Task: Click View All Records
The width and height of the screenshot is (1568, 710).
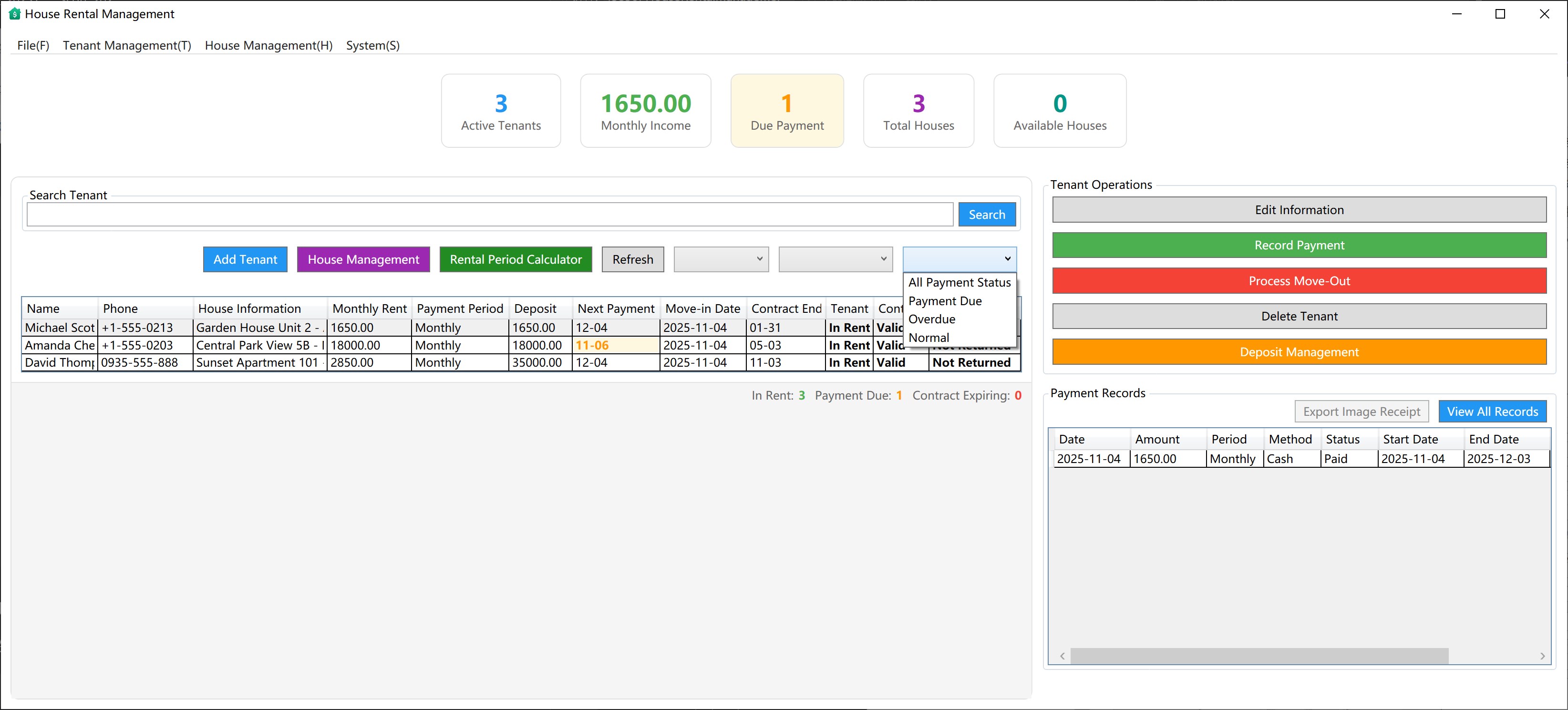Action: [1493, 412]
